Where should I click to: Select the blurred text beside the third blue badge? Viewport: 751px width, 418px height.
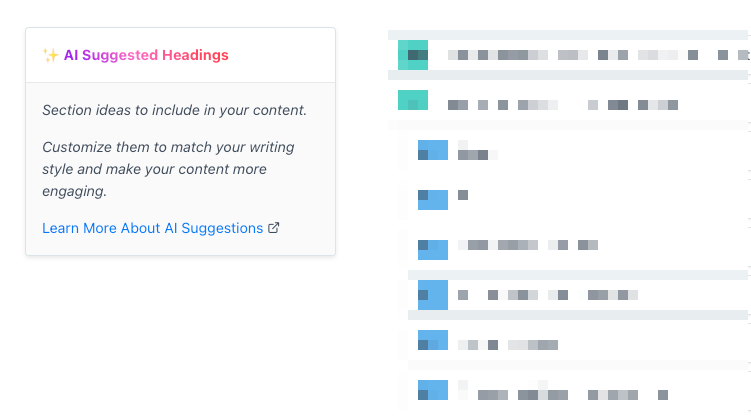click(x=528, y=245)
